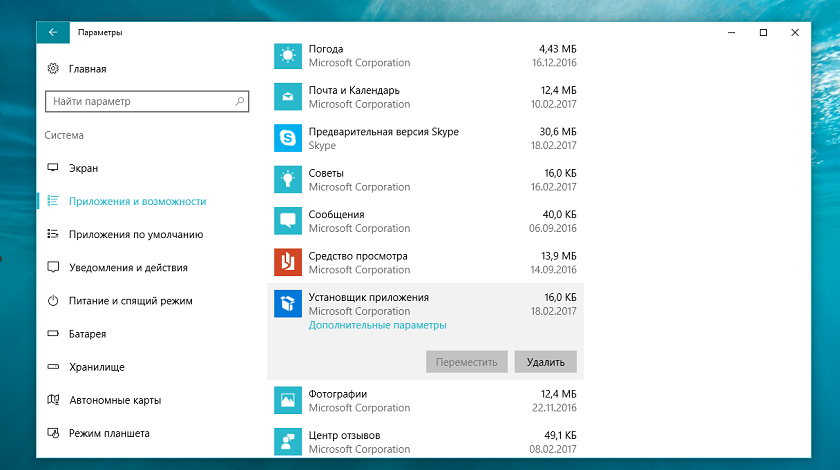Open Питание и спящий режим section
The width and height of the screenshot is (840, 470).
(x=130, y=301)
